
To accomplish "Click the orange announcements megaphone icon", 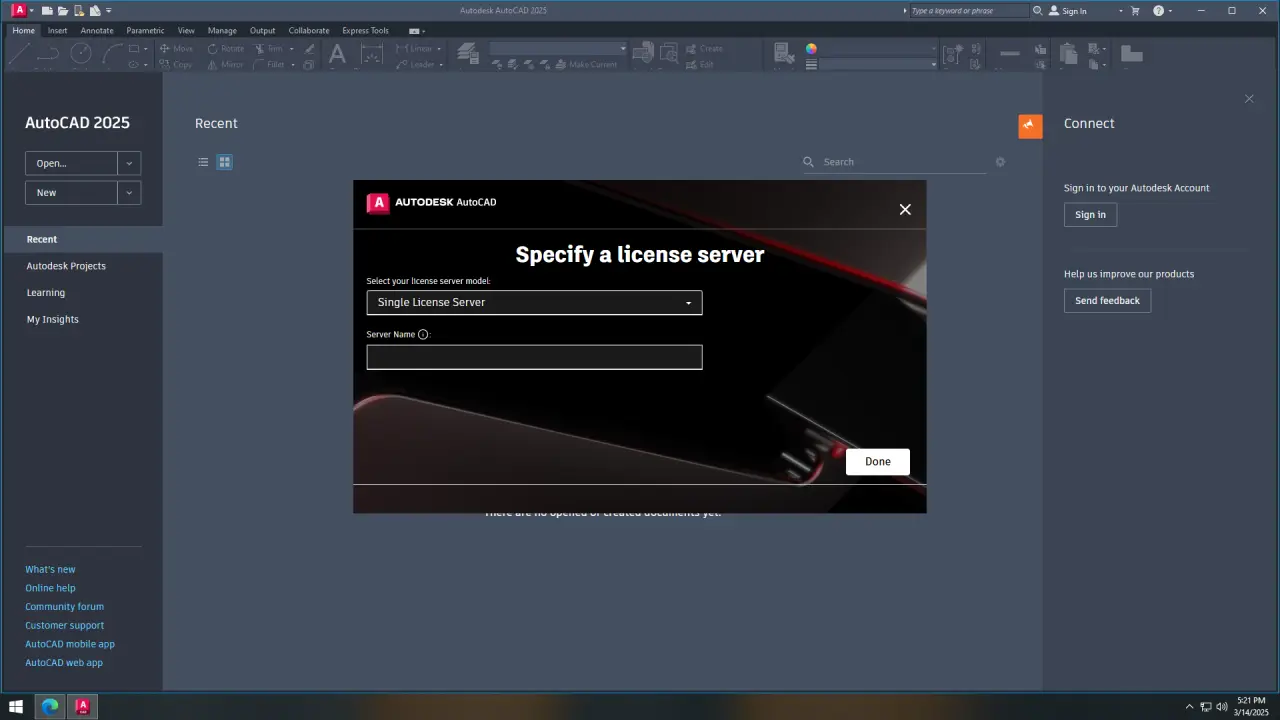I will [x=1030, y=125].
